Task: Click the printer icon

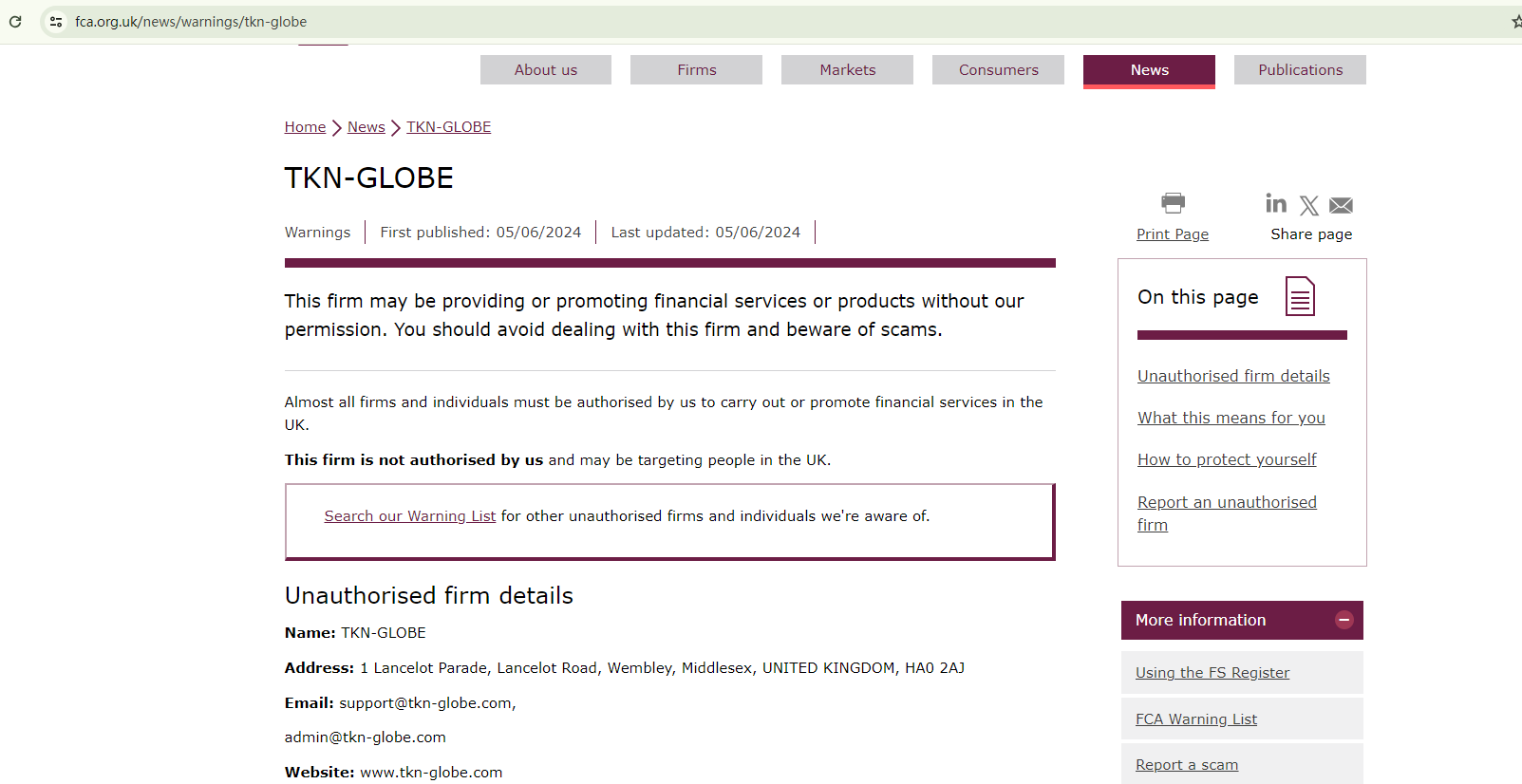Action: pyautogui.click(x=1173, y=203)
